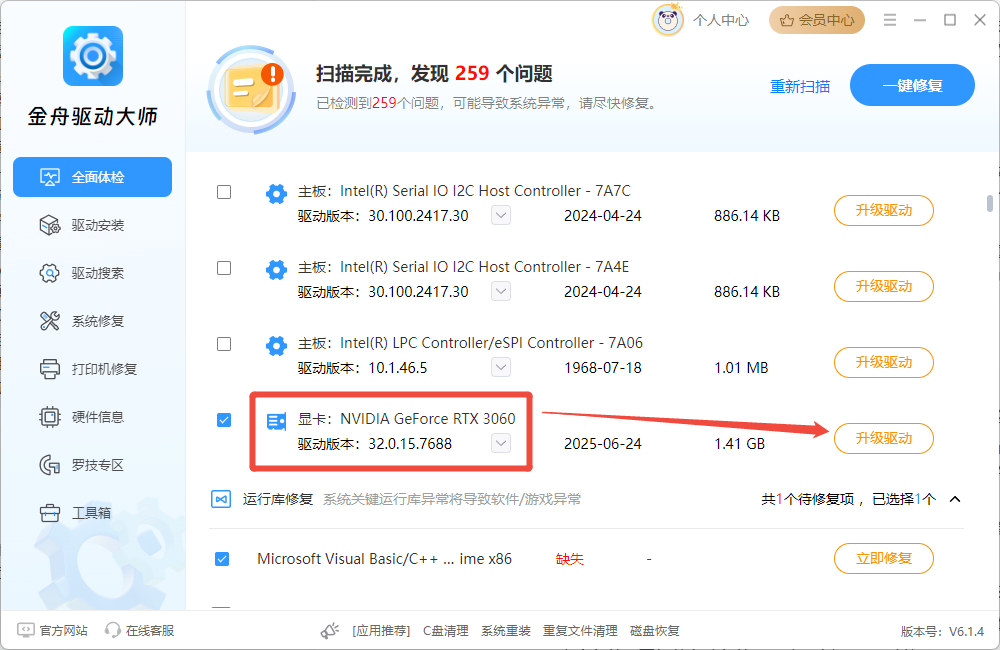Open the version dropdown for NVIDIA driver 32.0.15.7688
Viewport: 1000px width, 650px height.
click(501, 443)
